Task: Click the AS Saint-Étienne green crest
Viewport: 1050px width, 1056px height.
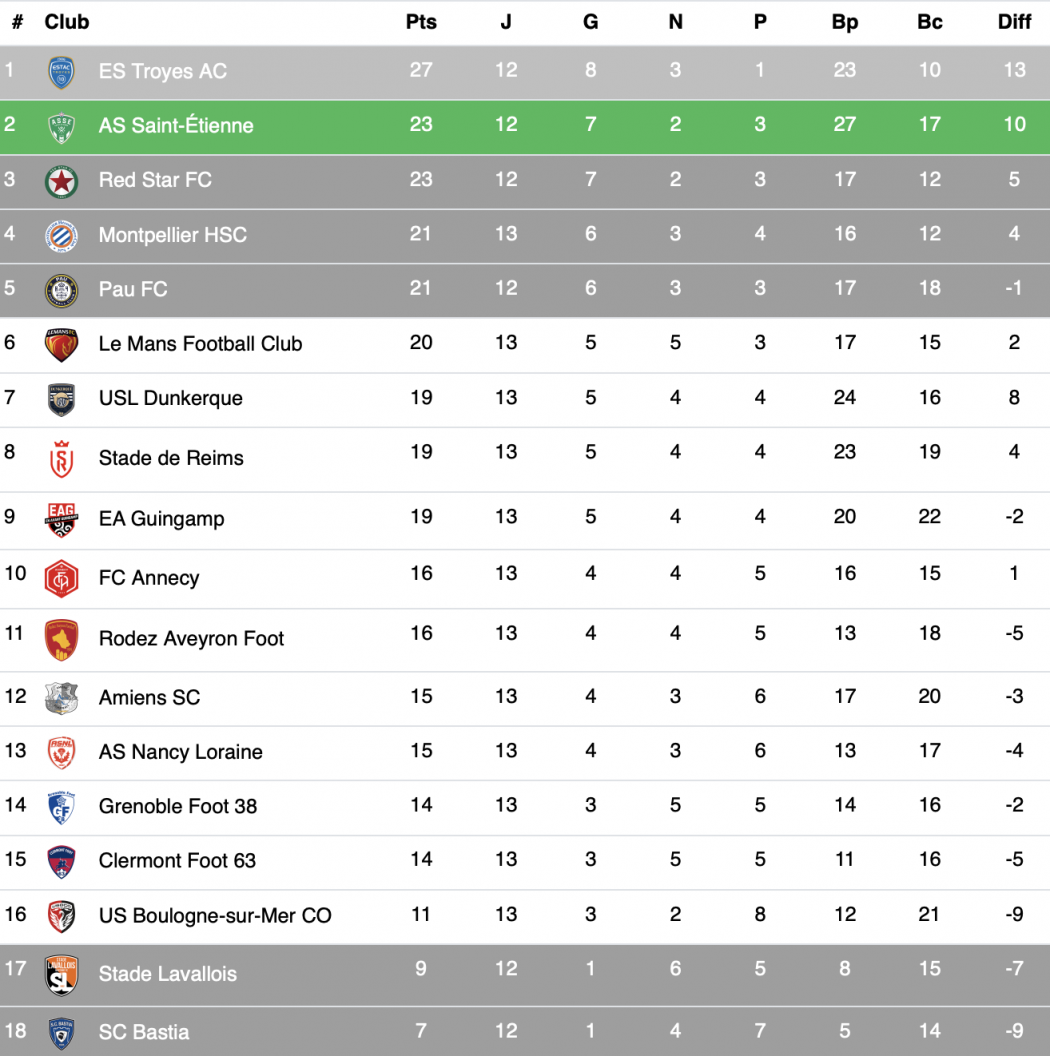Action: 62,126
